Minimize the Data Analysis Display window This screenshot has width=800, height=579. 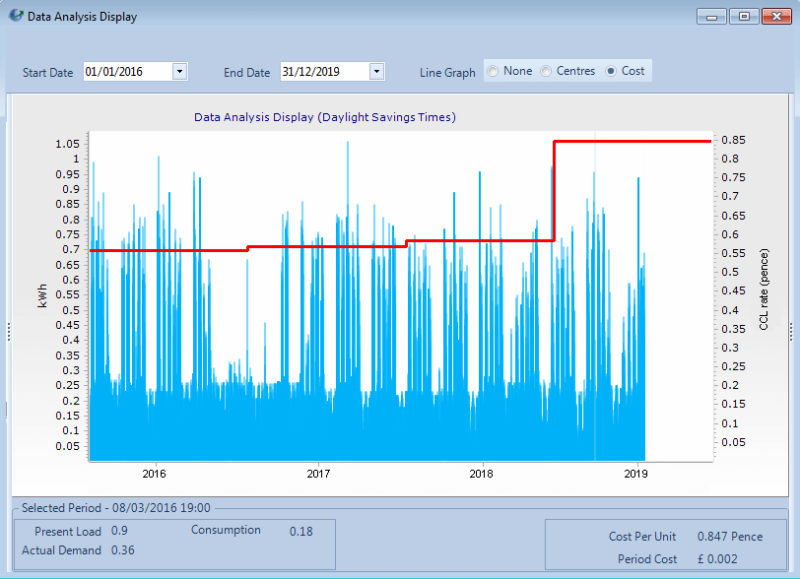(712, 16)
